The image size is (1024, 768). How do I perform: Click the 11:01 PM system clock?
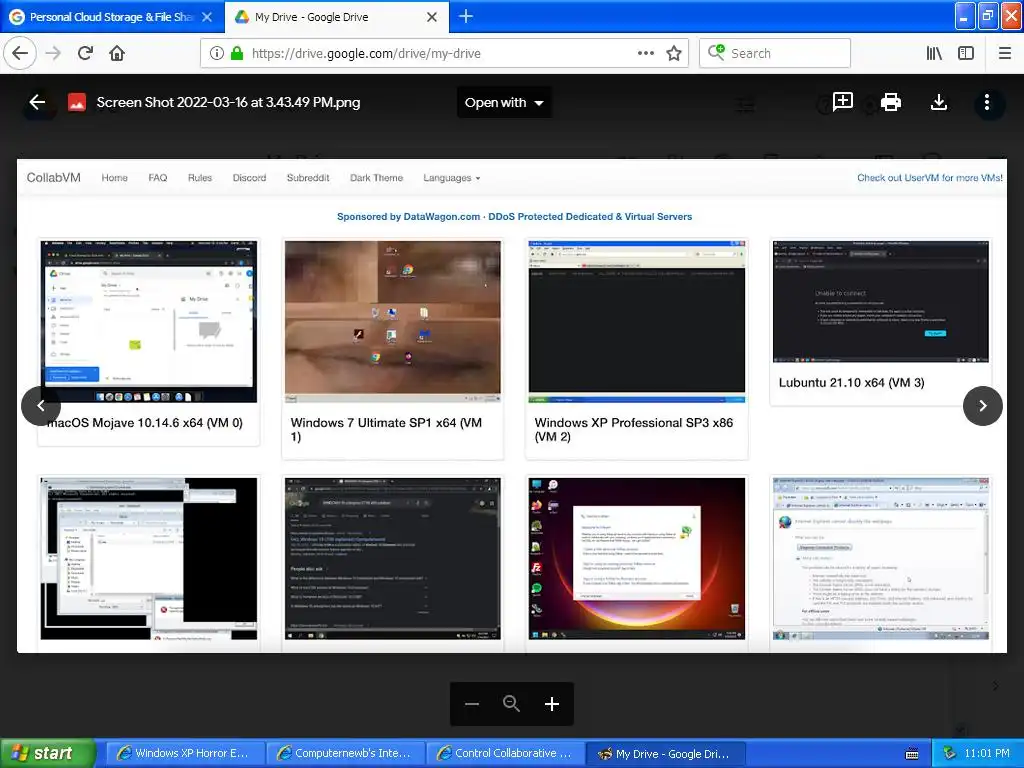point(987,753)
